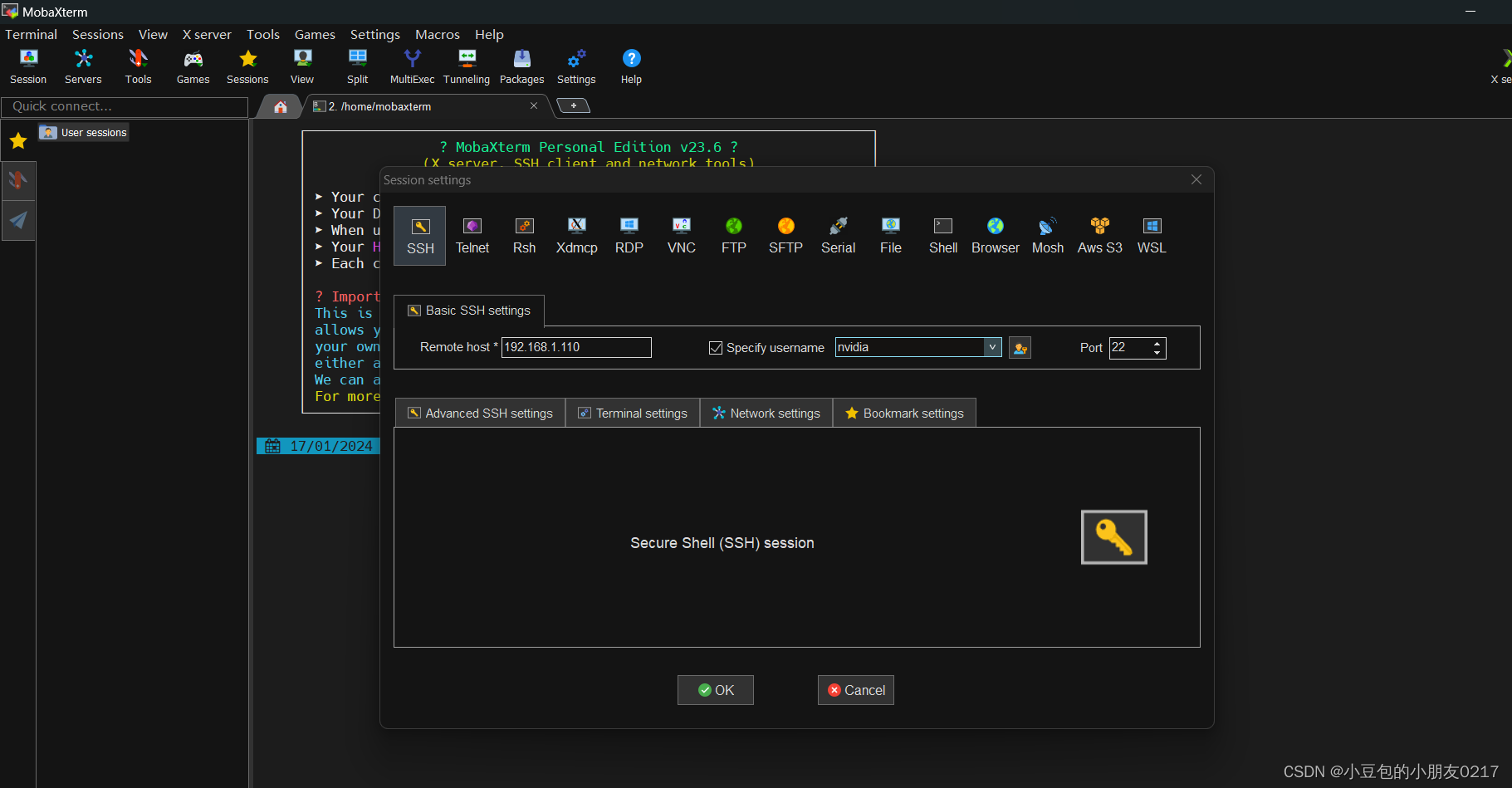
Task: Open the Sessions menu
Action: (98, 34)
